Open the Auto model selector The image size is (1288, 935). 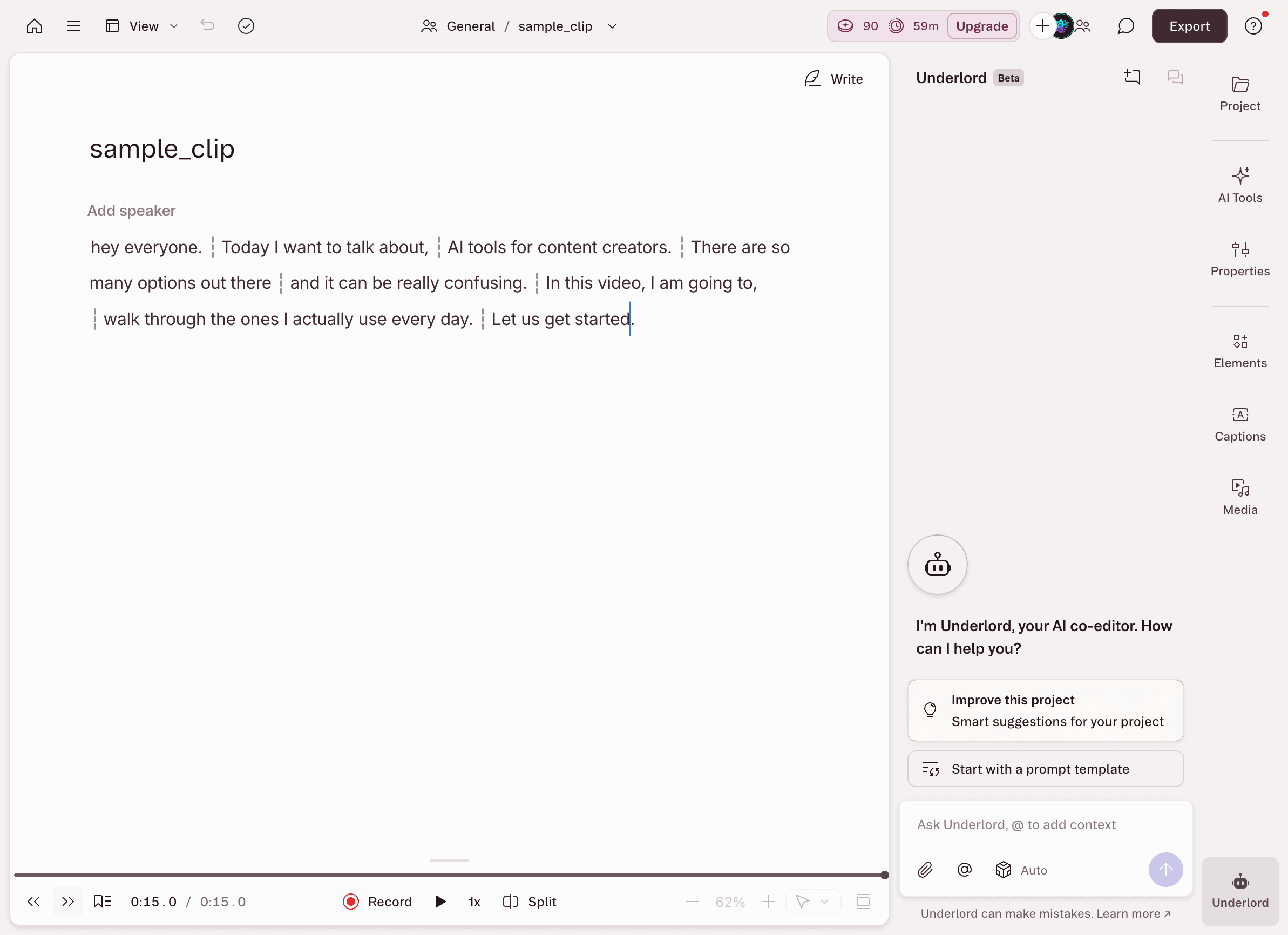(x=1022, y=870)
